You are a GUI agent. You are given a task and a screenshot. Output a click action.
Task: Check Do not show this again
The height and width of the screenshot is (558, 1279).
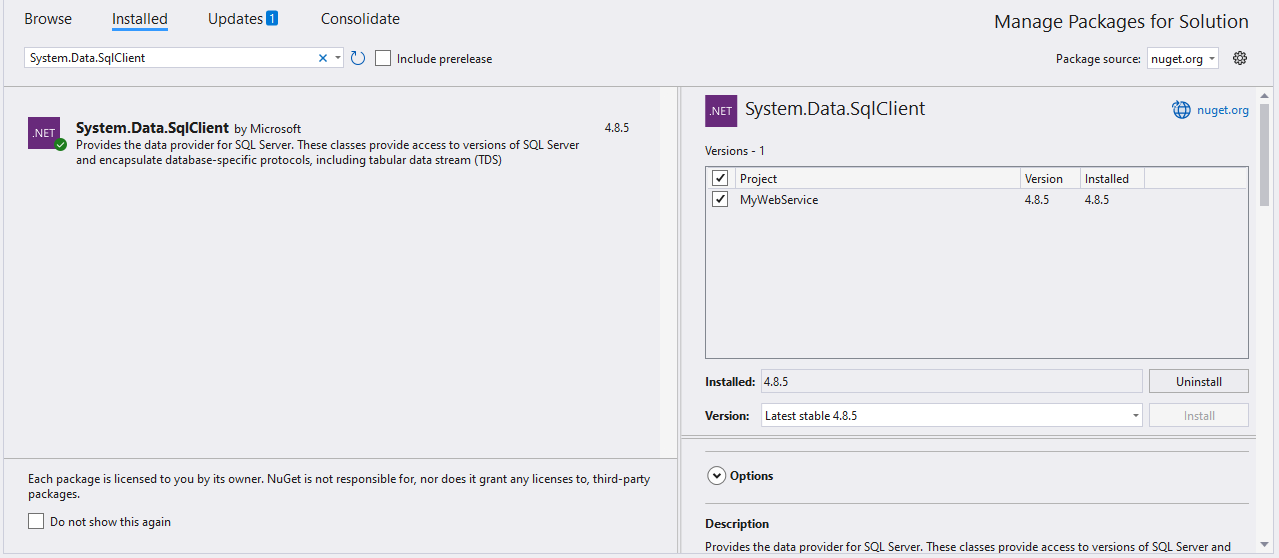[x=36, y=521]
